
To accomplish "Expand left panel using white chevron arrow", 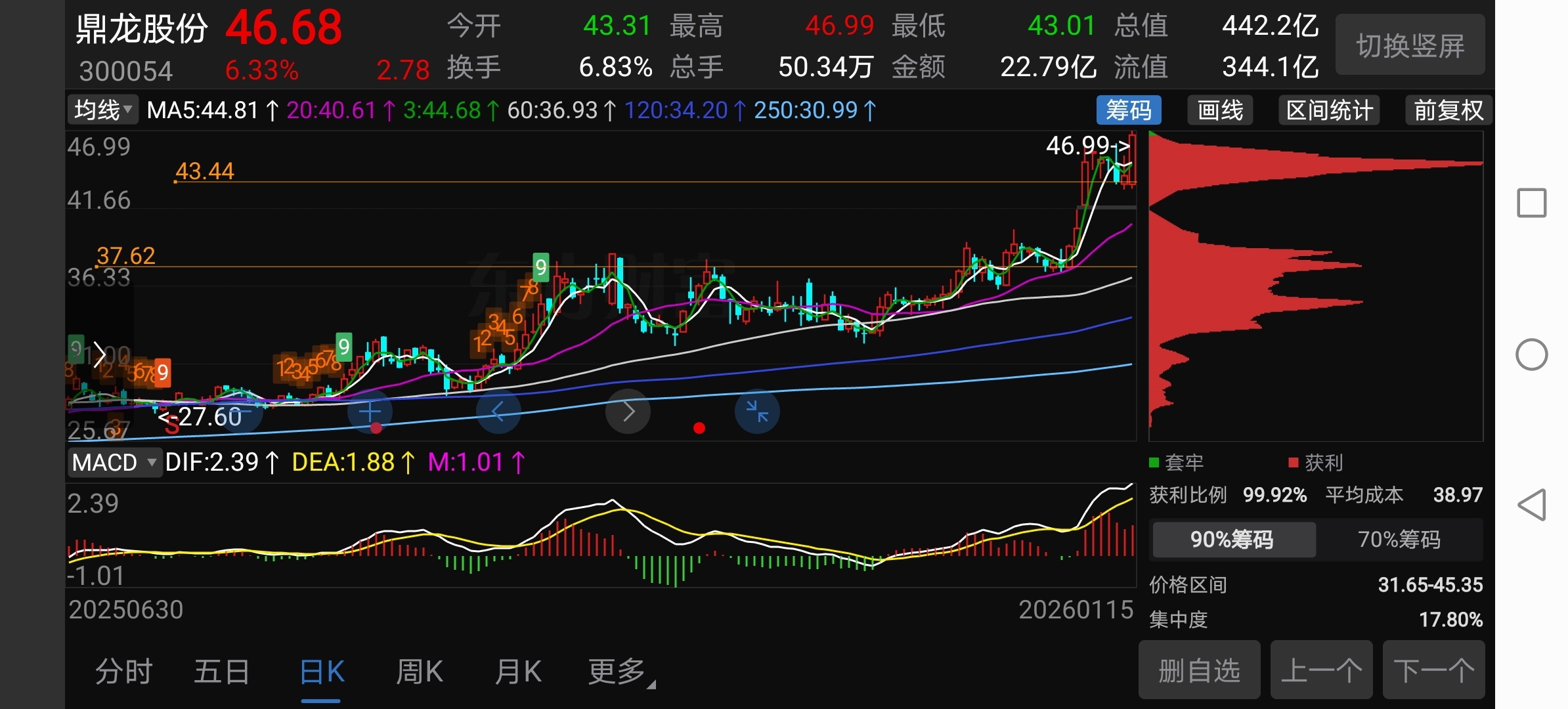I will [x=99, y=355].
